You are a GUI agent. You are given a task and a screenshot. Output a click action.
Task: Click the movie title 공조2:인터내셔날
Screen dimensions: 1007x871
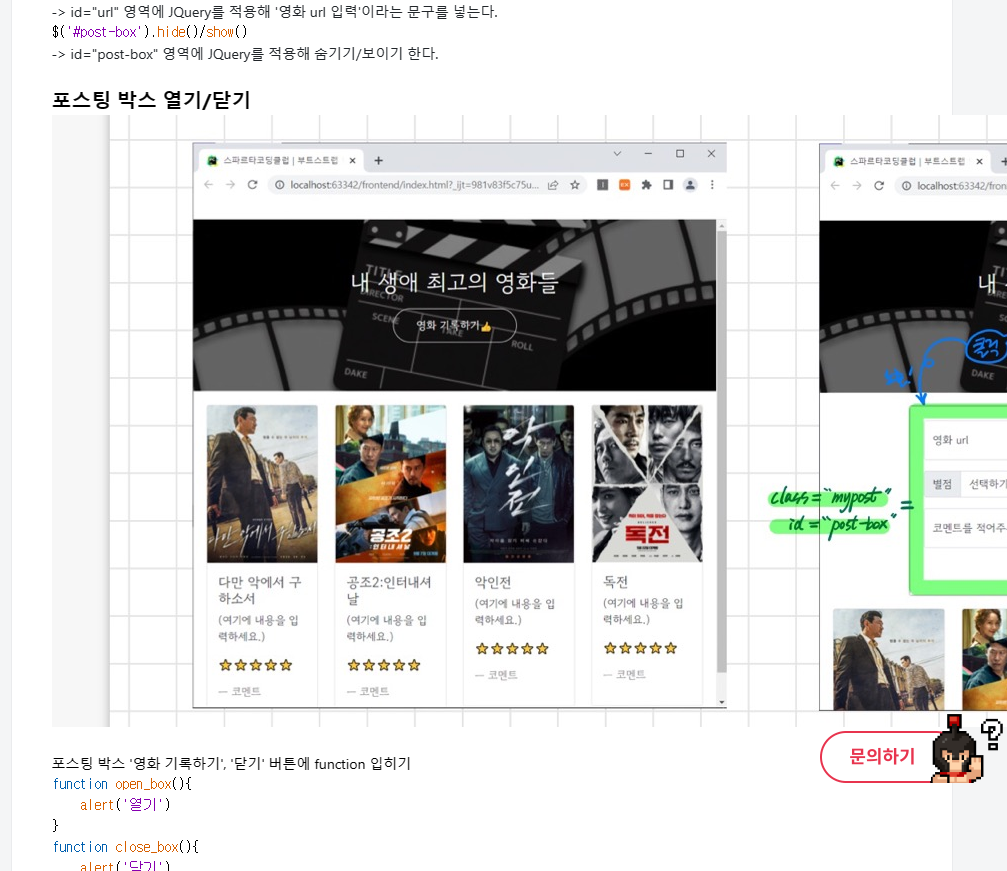click(389, 590)
